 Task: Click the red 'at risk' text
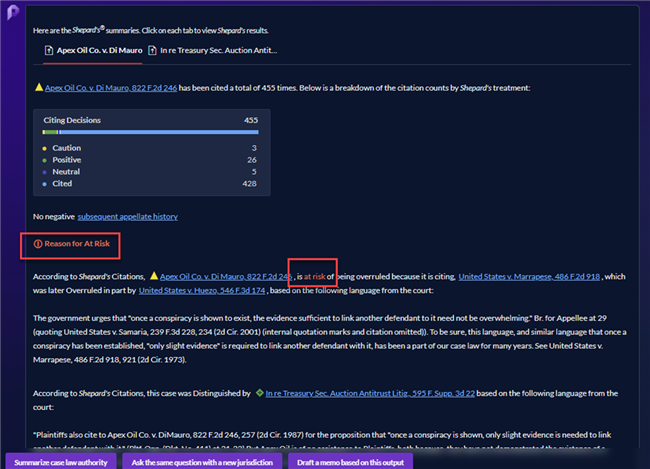(x=315, y=277)
